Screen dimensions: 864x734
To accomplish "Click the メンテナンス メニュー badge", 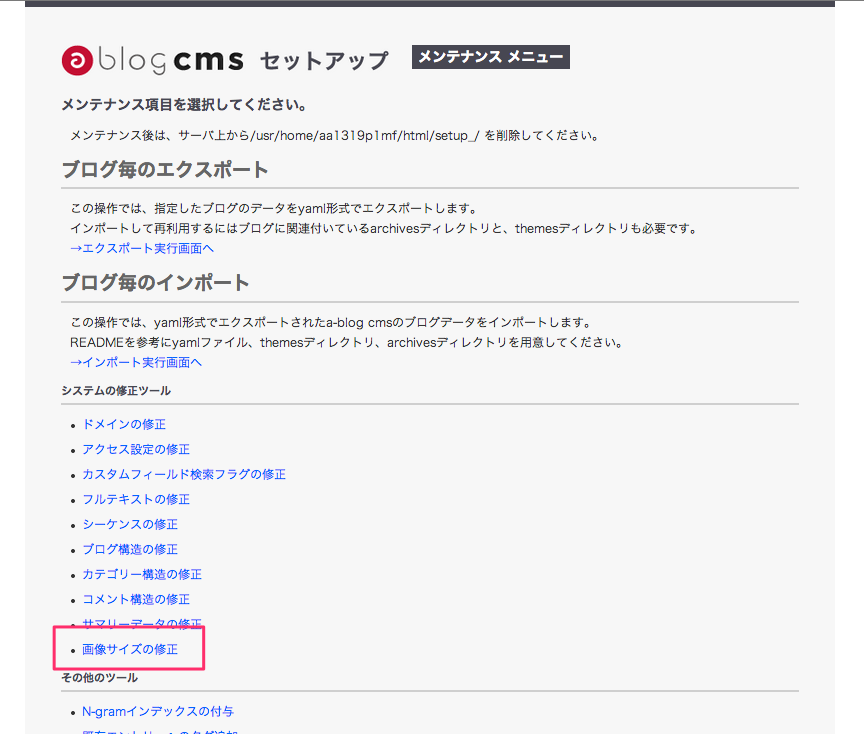I will [x=490, y=57].
